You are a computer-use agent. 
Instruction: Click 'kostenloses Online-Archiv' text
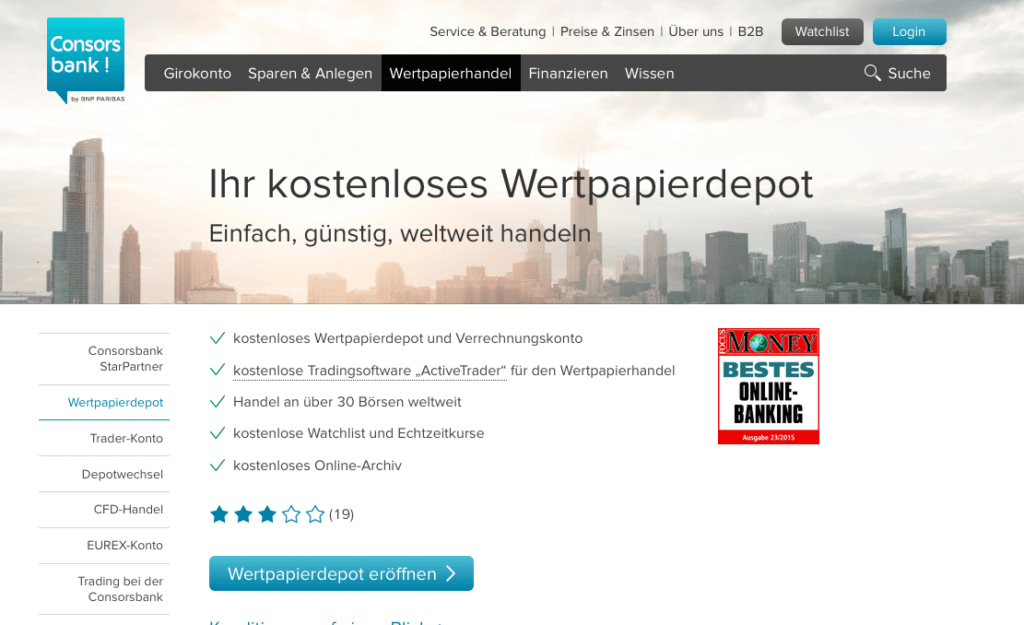[x=317, y=466]
